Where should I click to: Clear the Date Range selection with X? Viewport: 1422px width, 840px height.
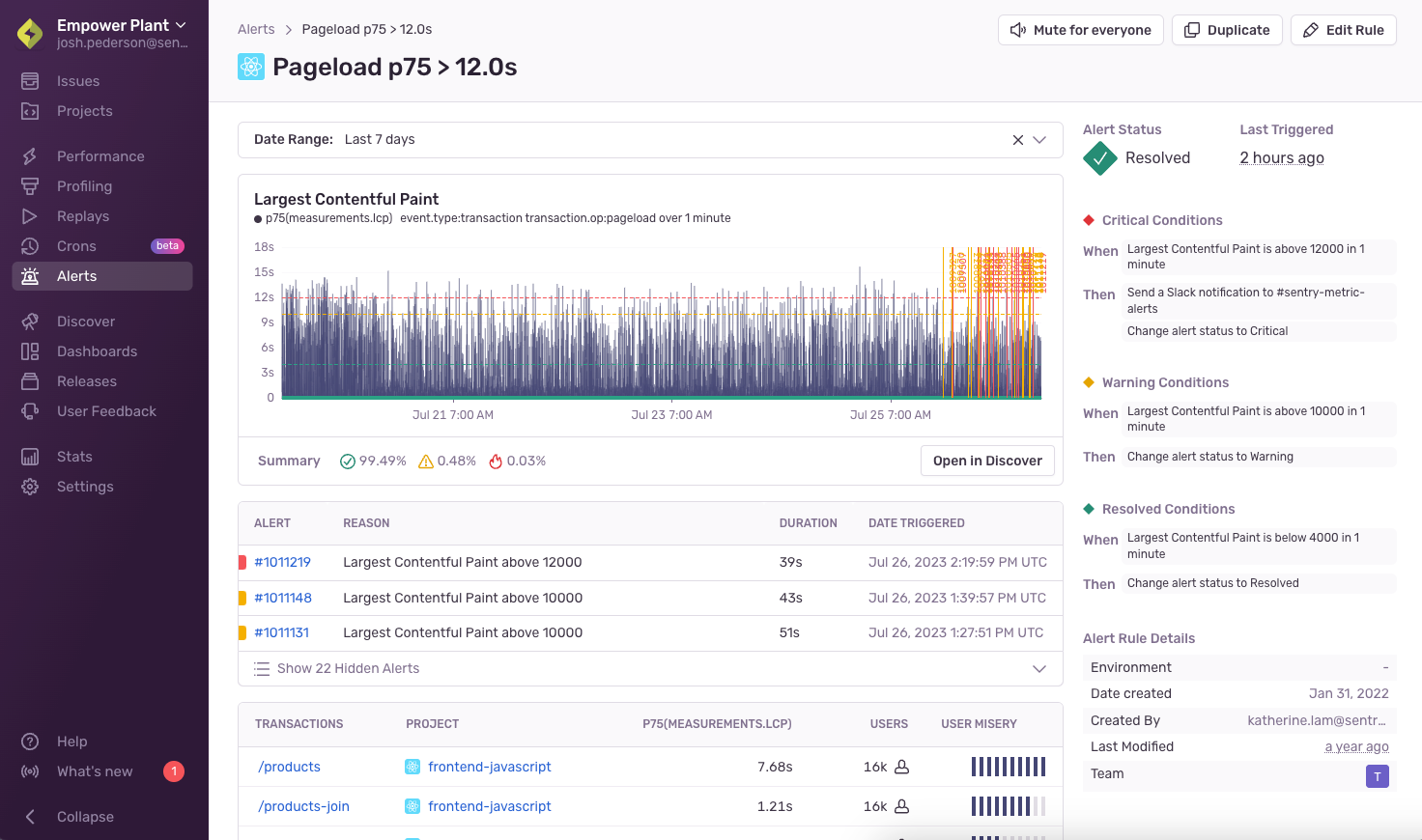1017,140
